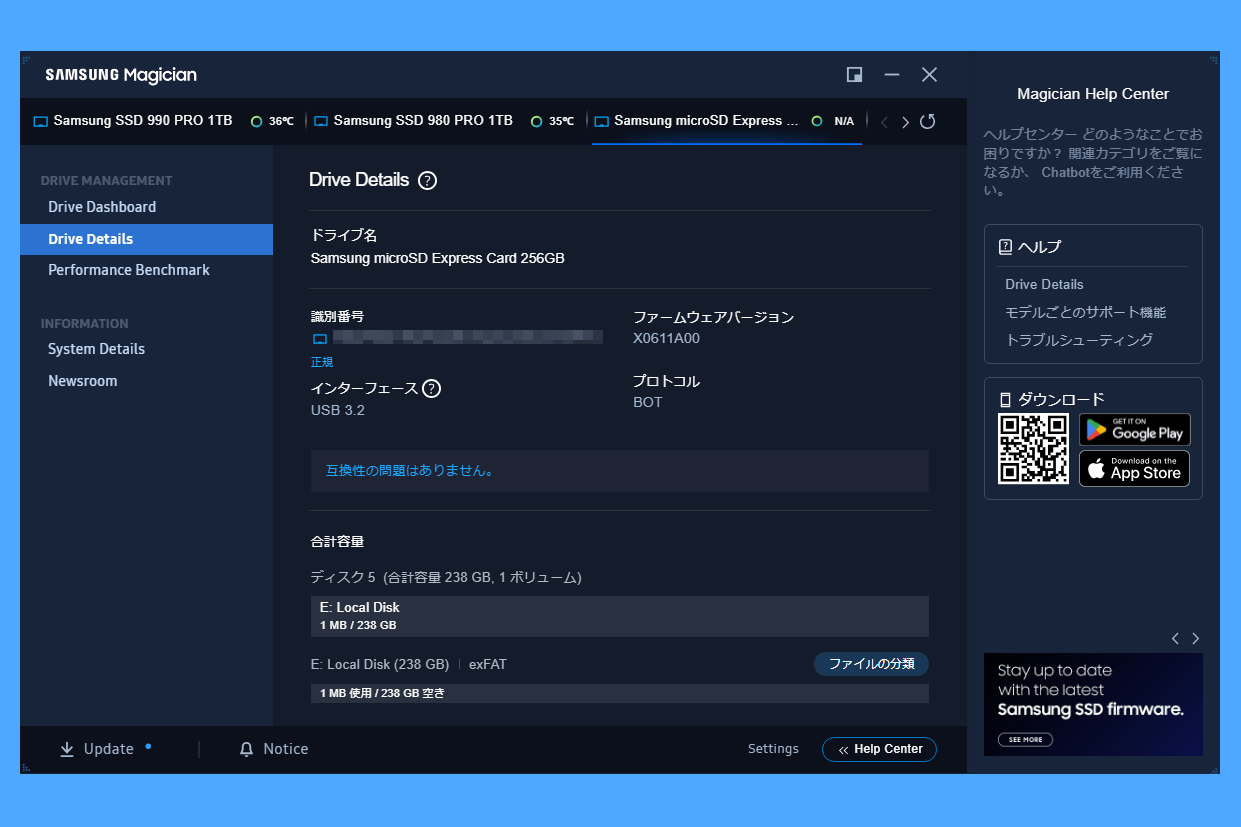Click the Google Play badge
The width and height of the screenshot is (1241, 827).
[x=1134, y=430]
